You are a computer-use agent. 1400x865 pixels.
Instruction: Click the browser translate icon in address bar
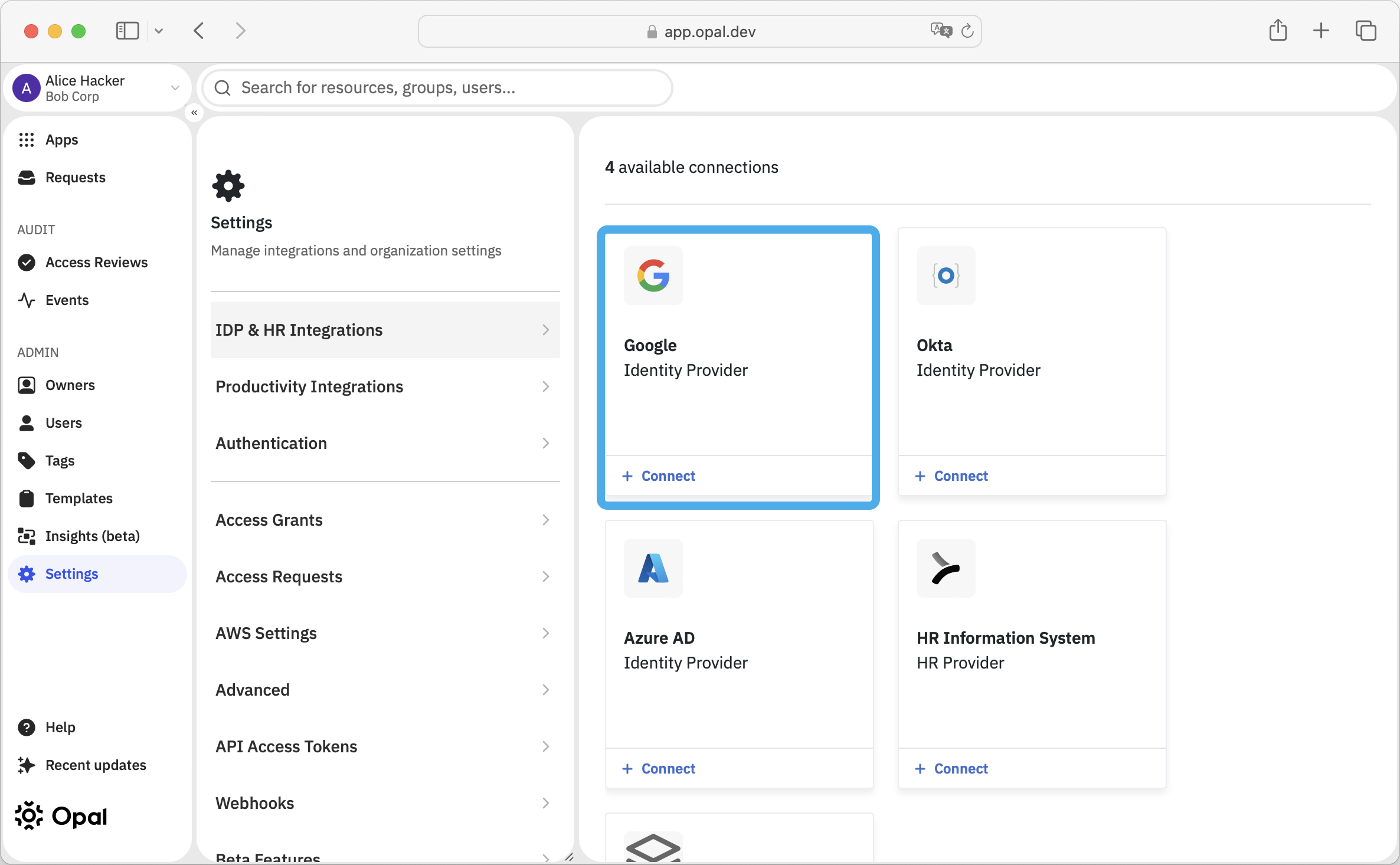941,31
